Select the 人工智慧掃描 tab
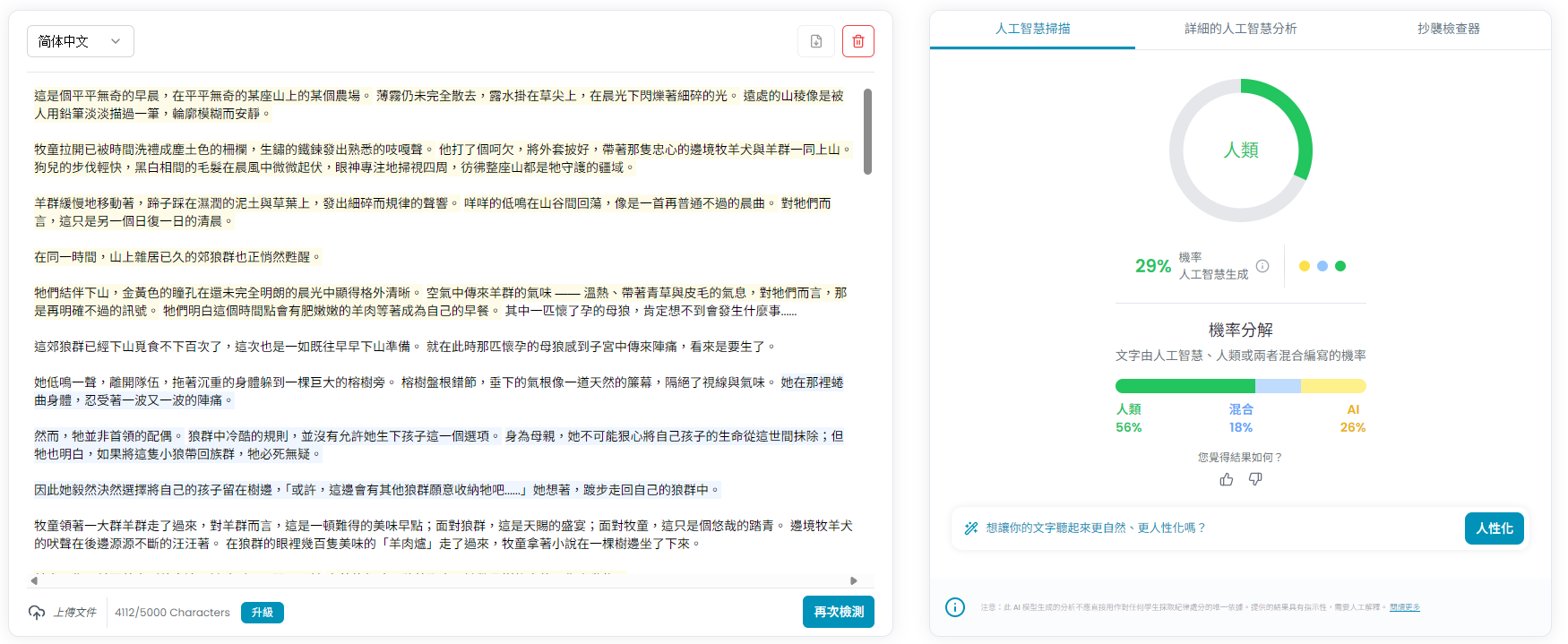Image resolution: width=1568 pixels, height=644 pixels. pyautogui.click(x=1032, y=29)
